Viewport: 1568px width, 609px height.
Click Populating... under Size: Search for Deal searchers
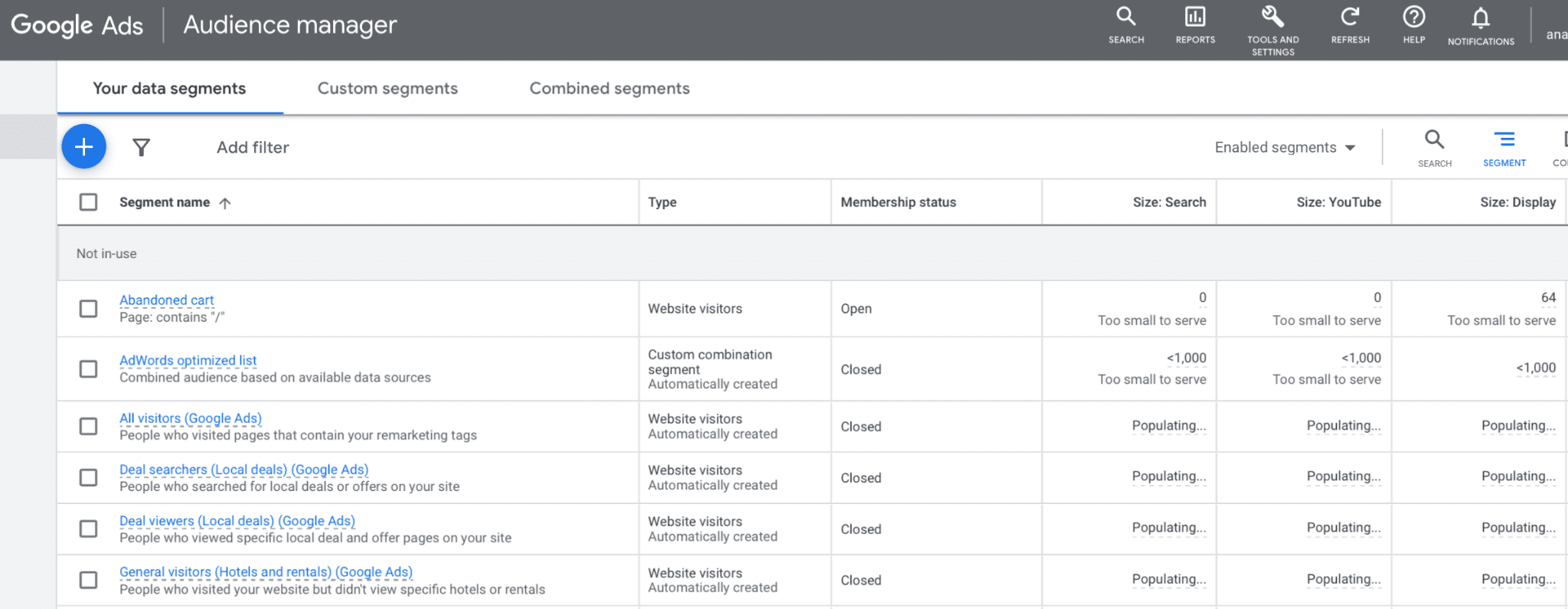coord(1168,476)
